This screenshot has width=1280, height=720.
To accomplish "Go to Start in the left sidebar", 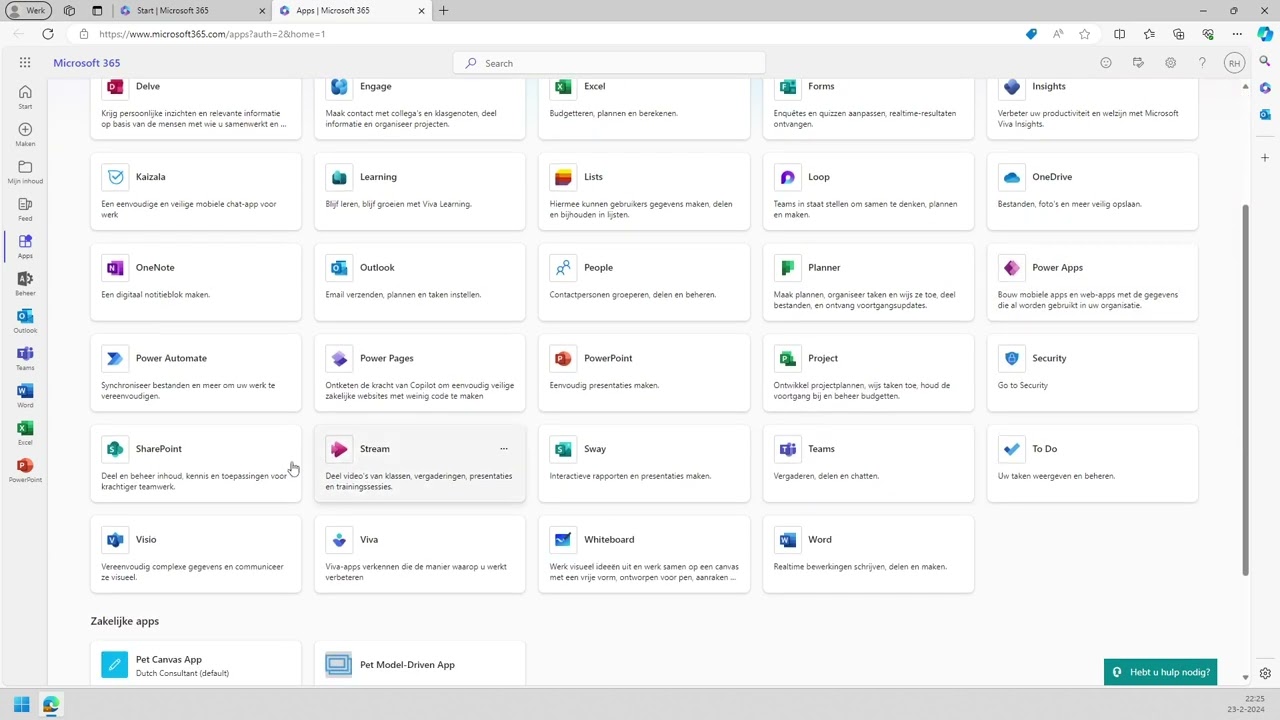I will click(x=25, y=97).
